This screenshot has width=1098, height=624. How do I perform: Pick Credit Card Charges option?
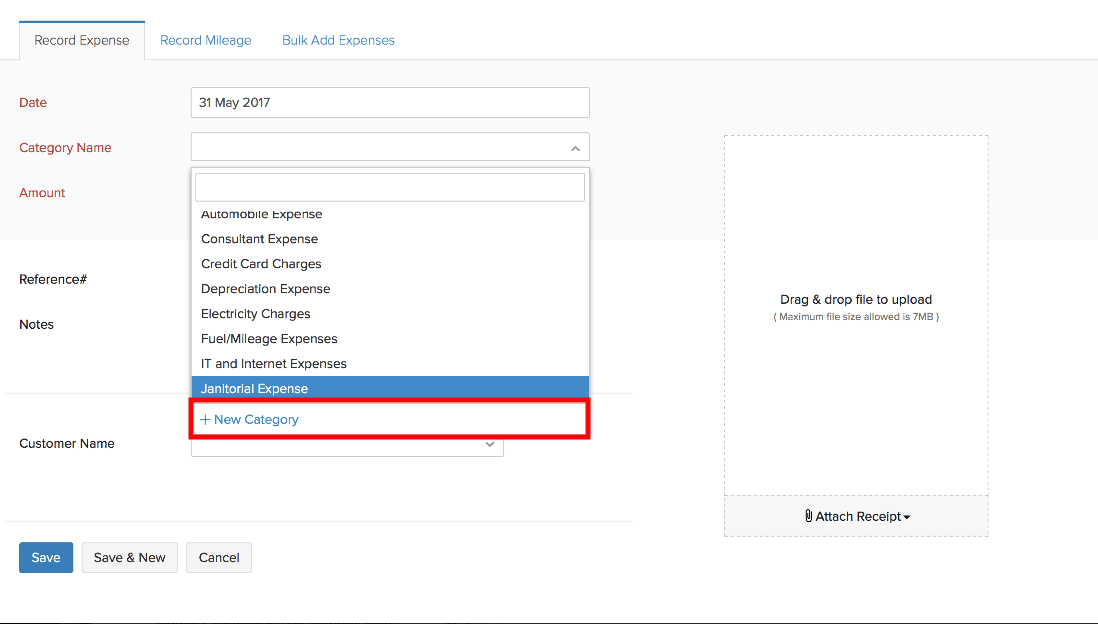(262, 264)
